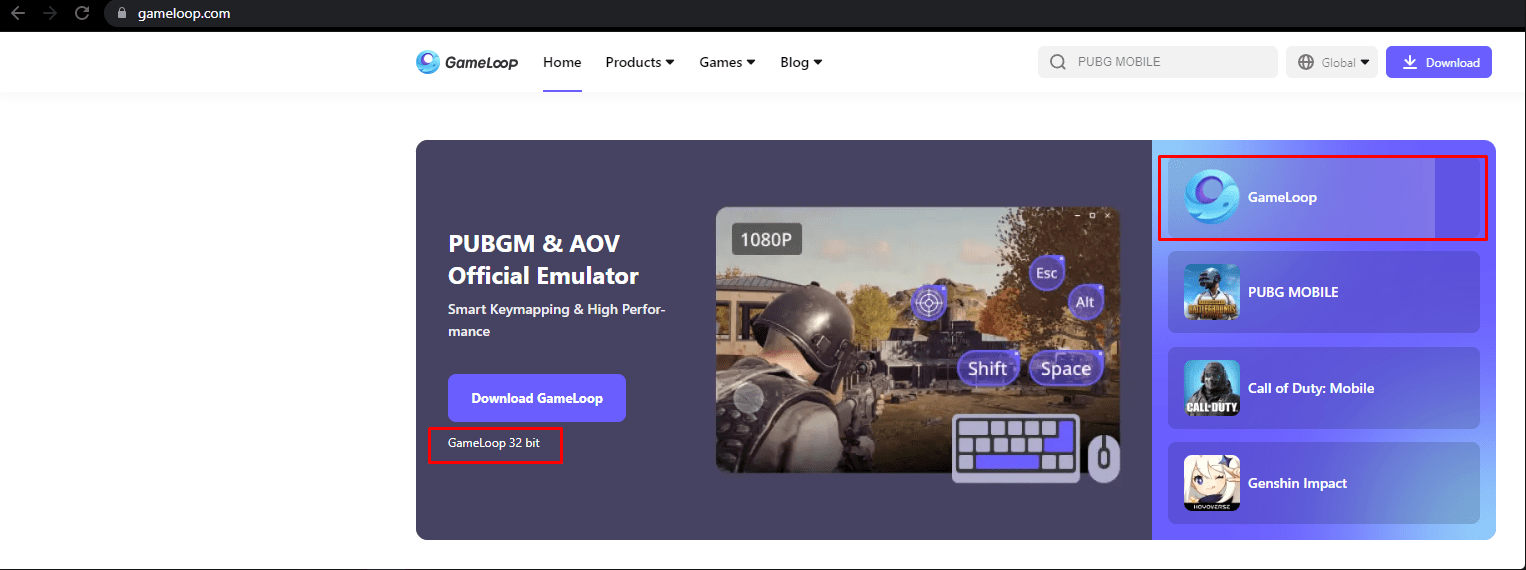Focus the PUBG MOBILE search field
Screen dimensions: 1526x570
(x=1158, y=62)
